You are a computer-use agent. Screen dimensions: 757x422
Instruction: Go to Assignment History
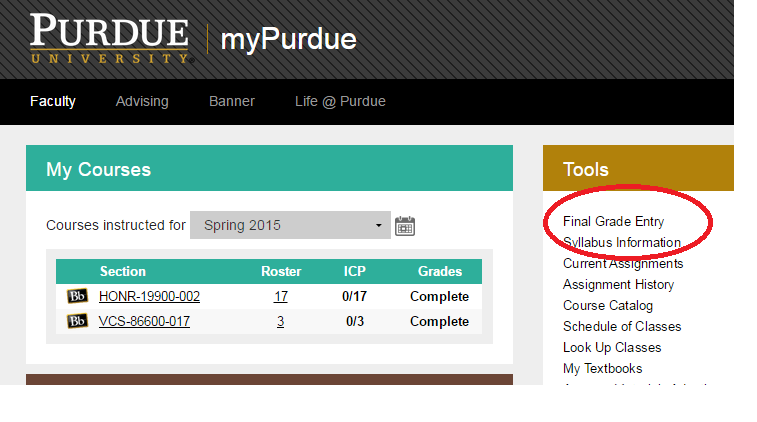click(618, 285)
